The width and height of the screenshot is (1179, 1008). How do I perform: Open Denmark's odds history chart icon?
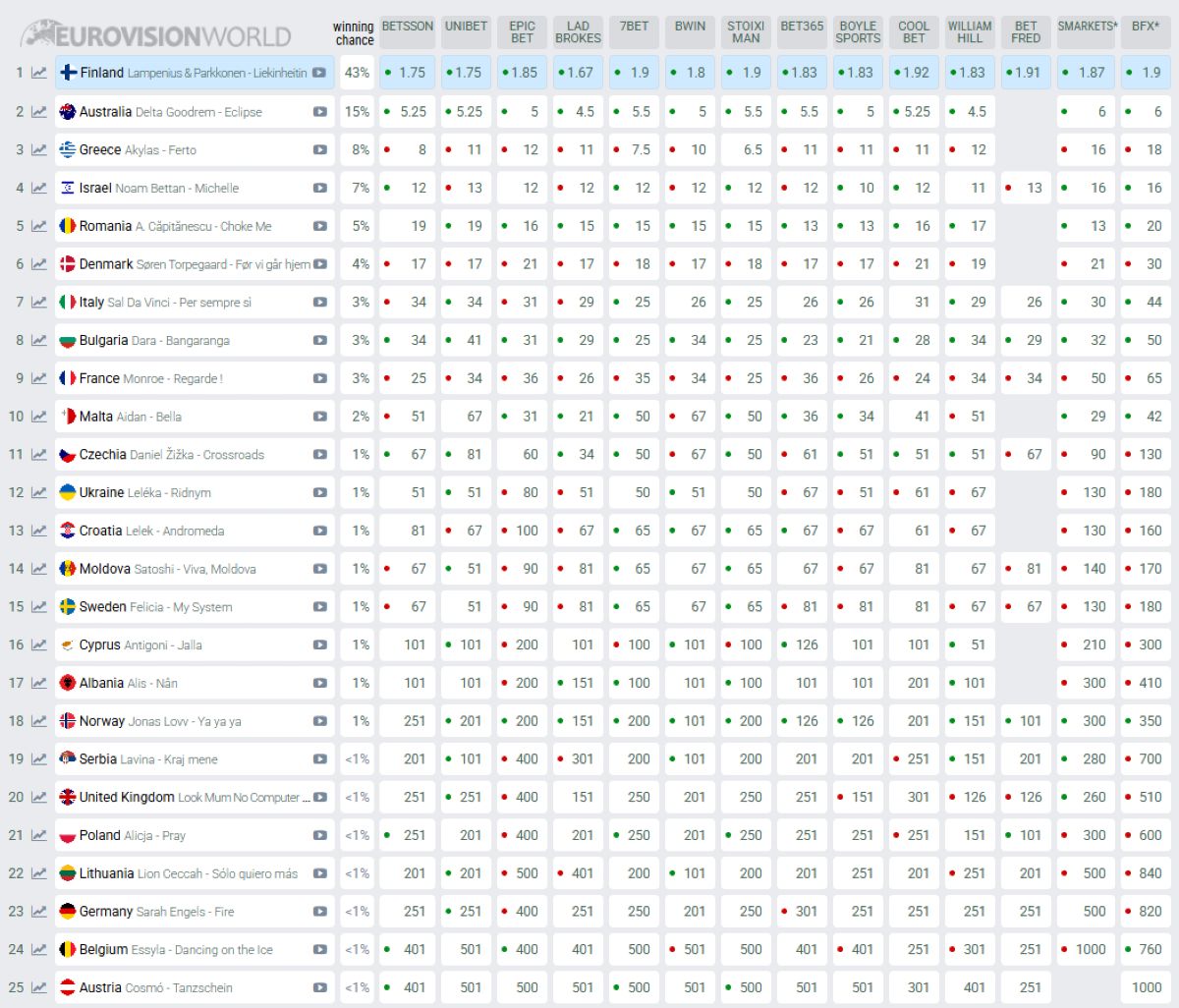[38, 264]
